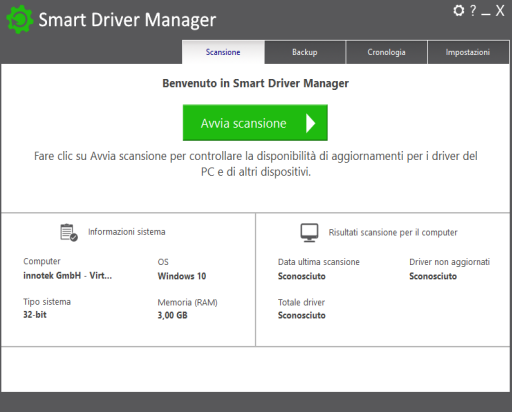
Task: Click the Smart Driver Manager green gear logo
Action: click(x=20, y=19)
